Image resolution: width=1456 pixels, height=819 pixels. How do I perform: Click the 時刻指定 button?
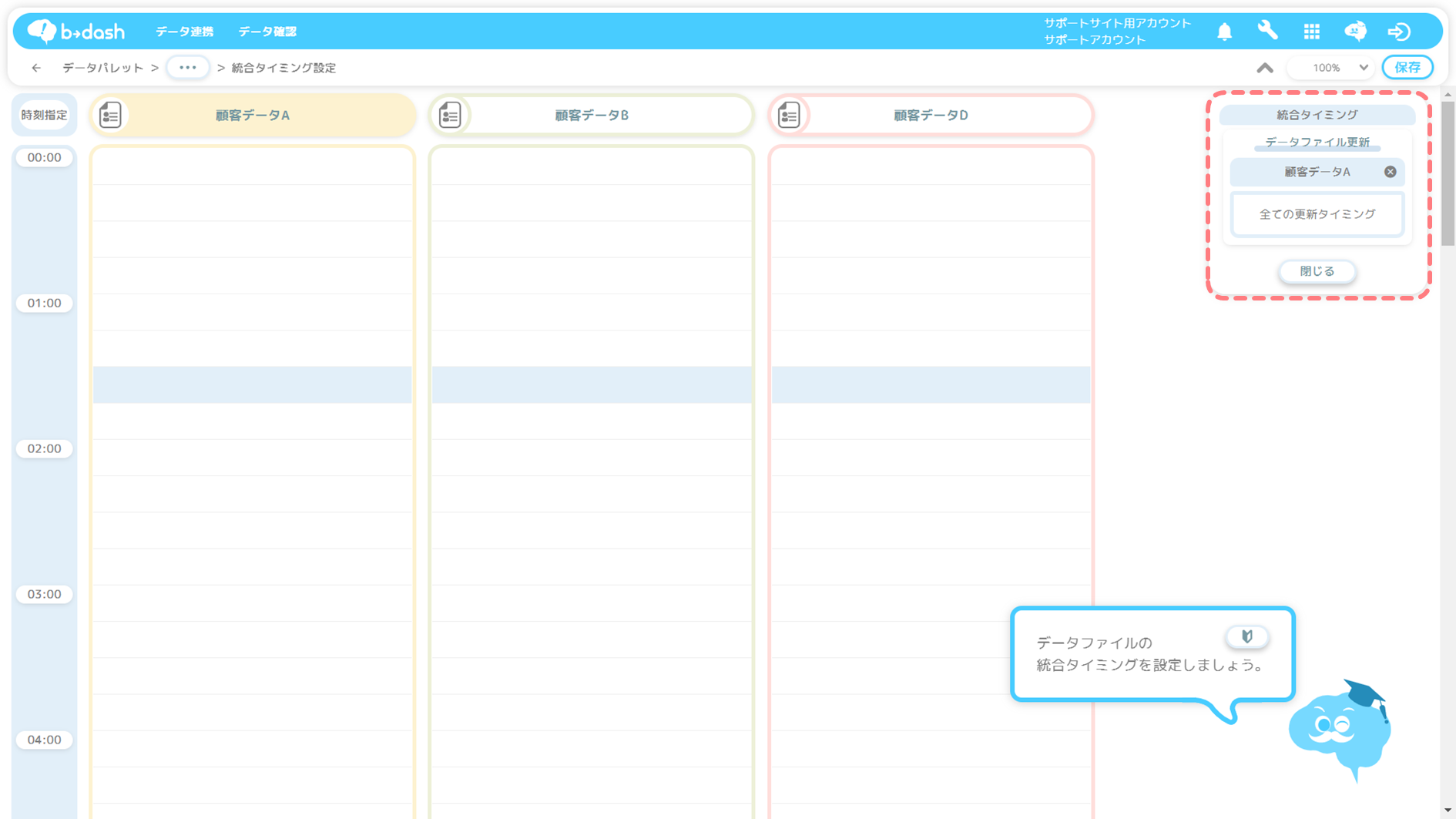click(44, 115)
